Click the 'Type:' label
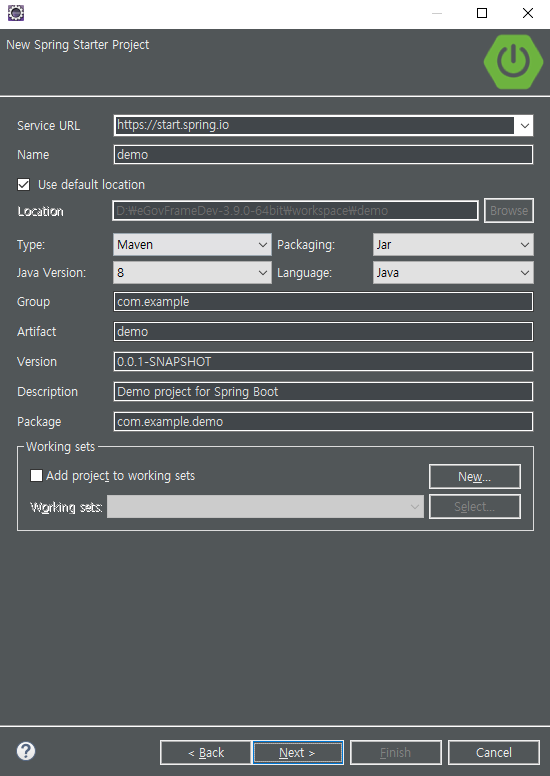550x776 pixels. click(x=31, y=245)
